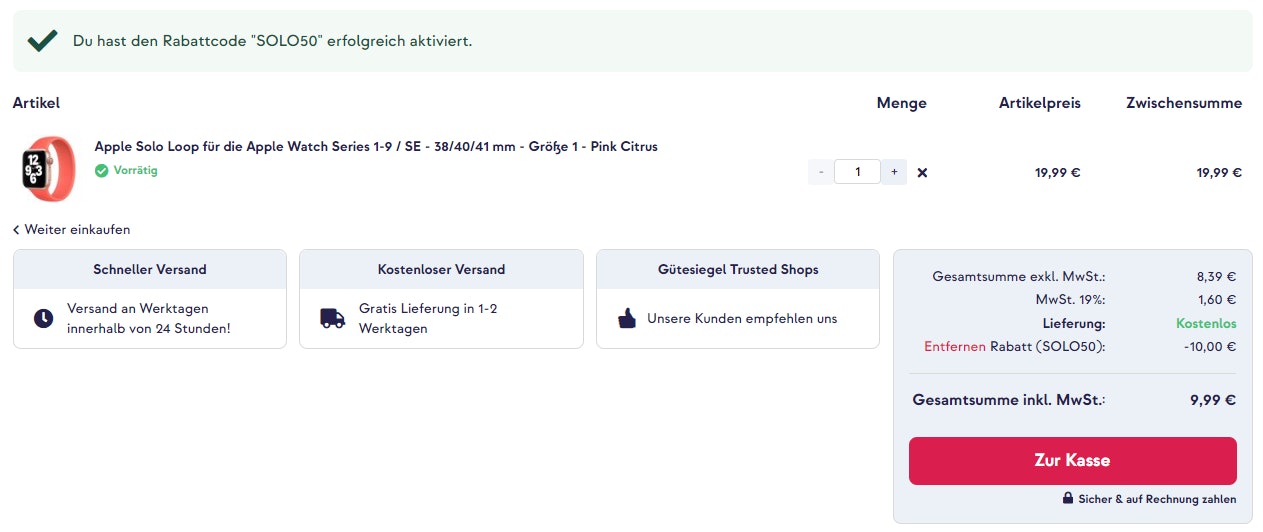Click the Gütesiegel Trusted Shops header
The image size is (1263, 532).
click(x=738, y=269)
